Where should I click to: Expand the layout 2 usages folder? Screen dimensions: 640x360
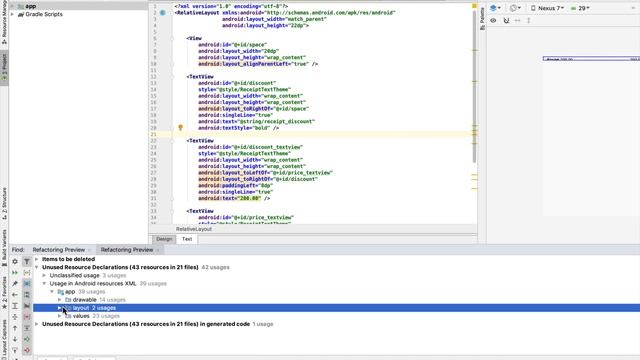[60, 308]
